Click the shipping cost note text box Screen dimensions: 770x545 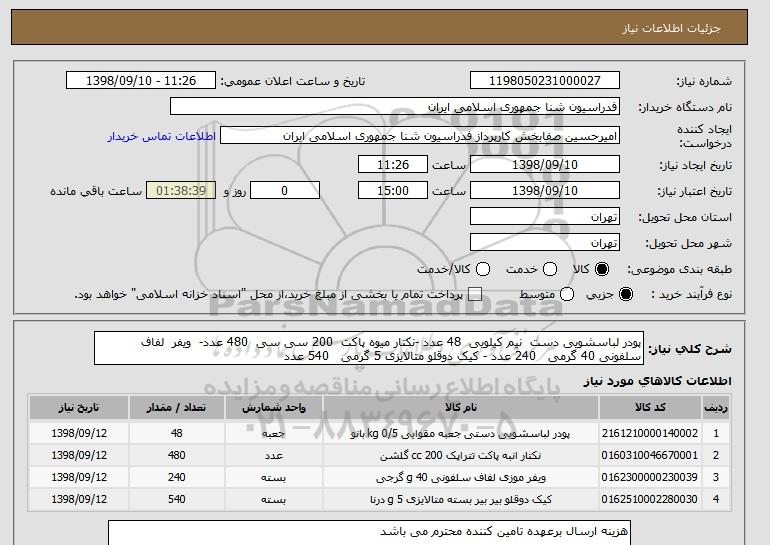pos(369,533)
